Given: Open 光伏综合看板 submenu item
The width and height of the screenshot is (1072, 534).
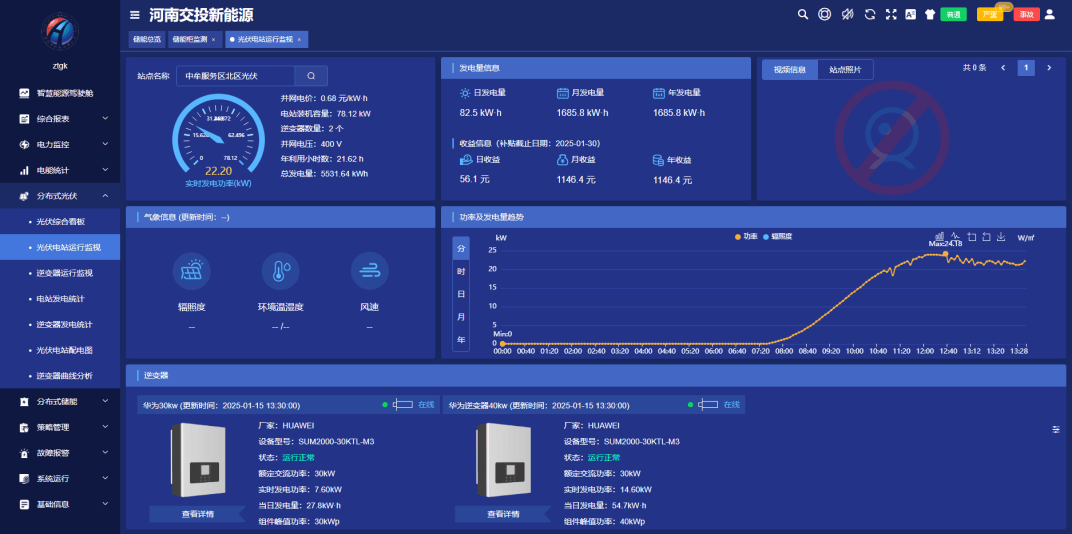Looking at the screenshot, I should point(59,222).
